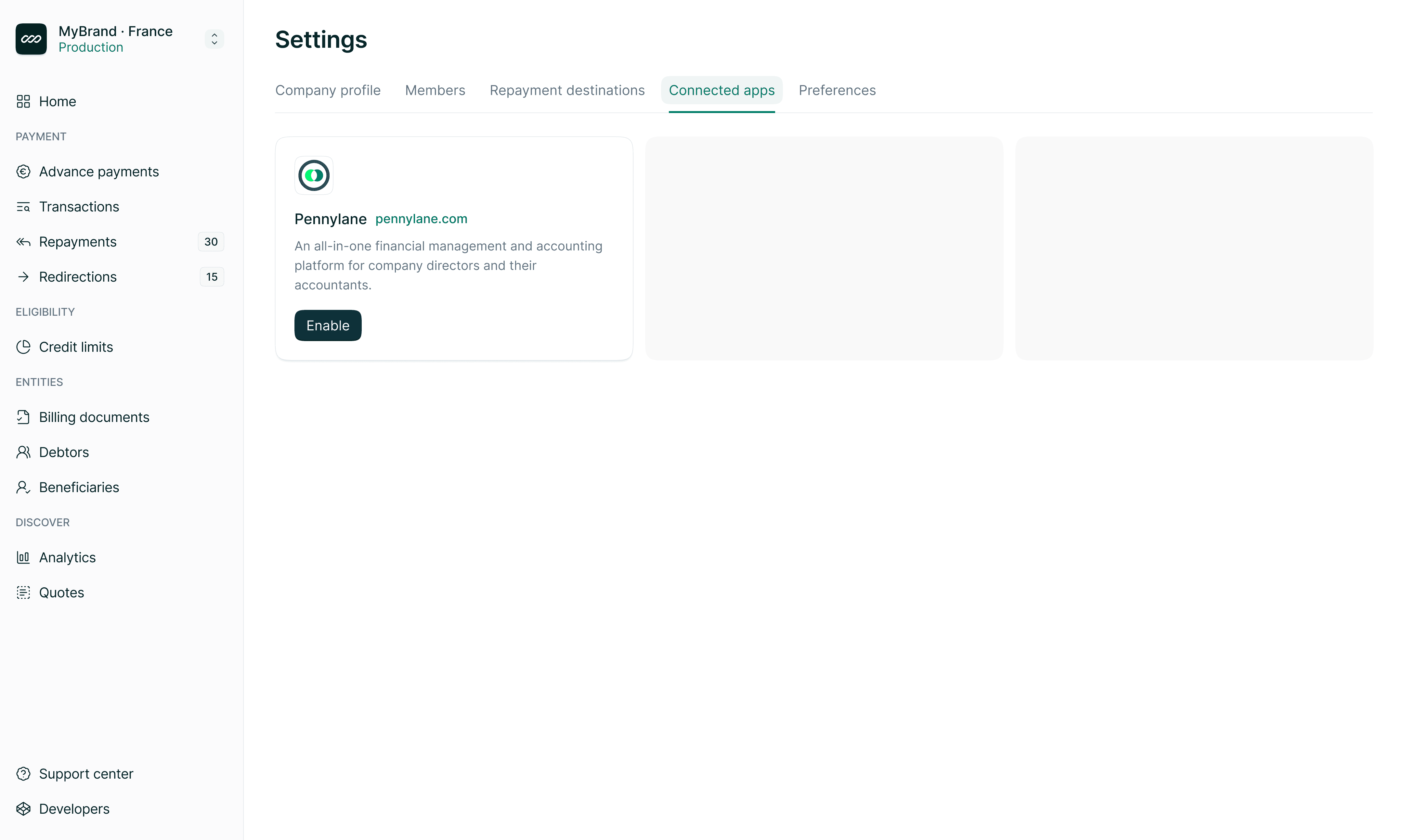1404x840 pixels.
Task: Click the Developers cube icon
Action: click(23, 809)
